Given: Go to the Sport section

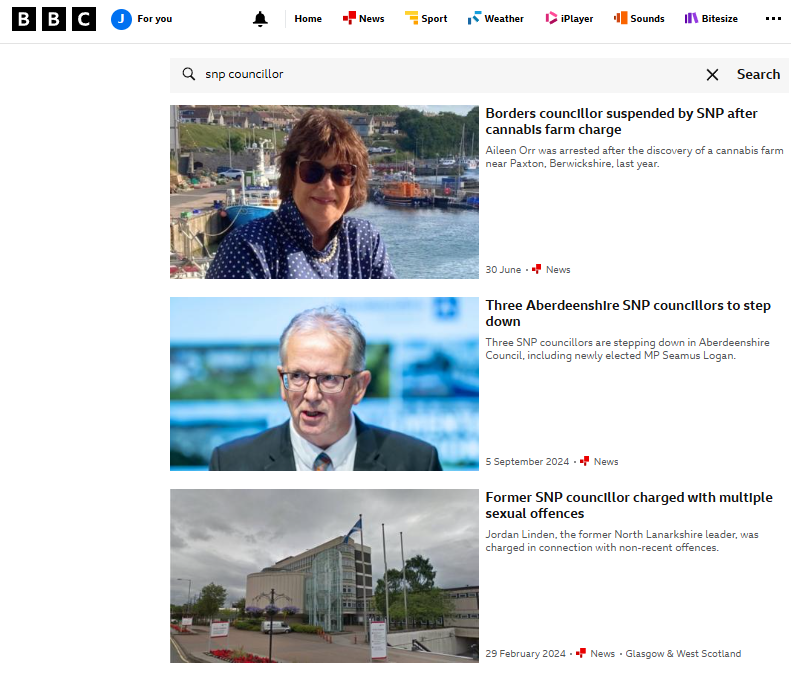Looking at the screenshot, I should click(x=426, y=19).
